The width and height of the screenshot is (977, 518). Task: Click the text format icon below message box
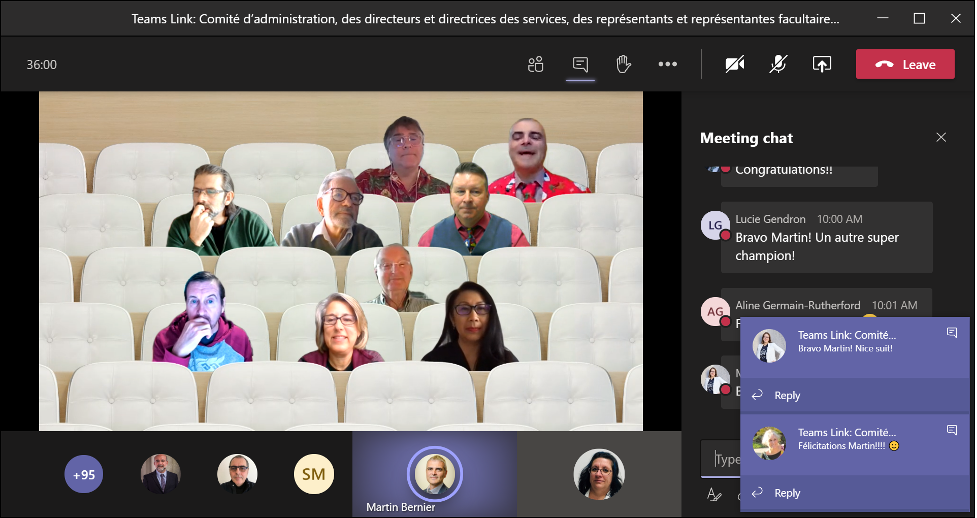point(714,494)
